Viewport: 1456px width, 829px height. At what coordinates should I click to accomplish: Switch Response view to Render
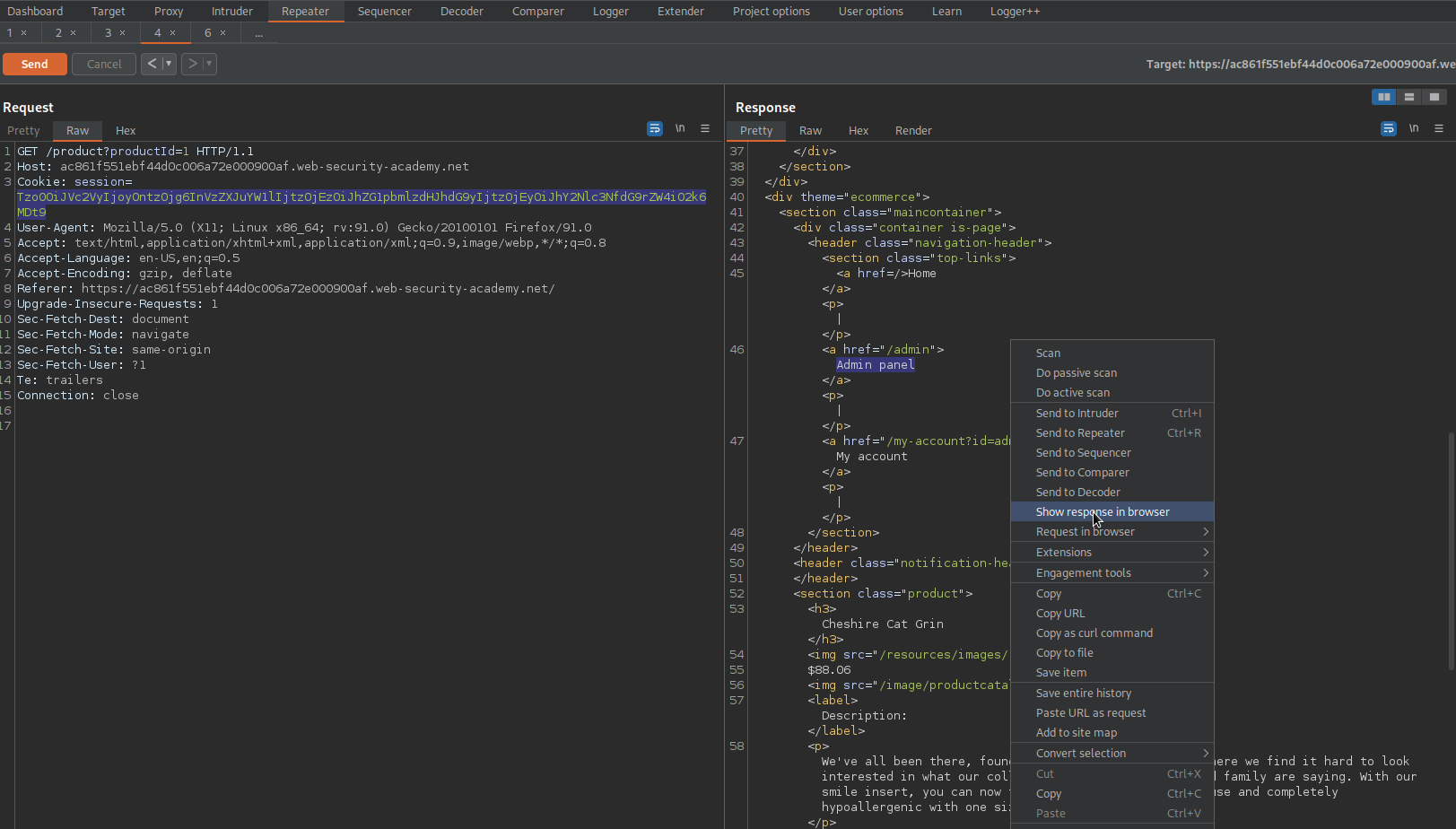click(913, 131)
